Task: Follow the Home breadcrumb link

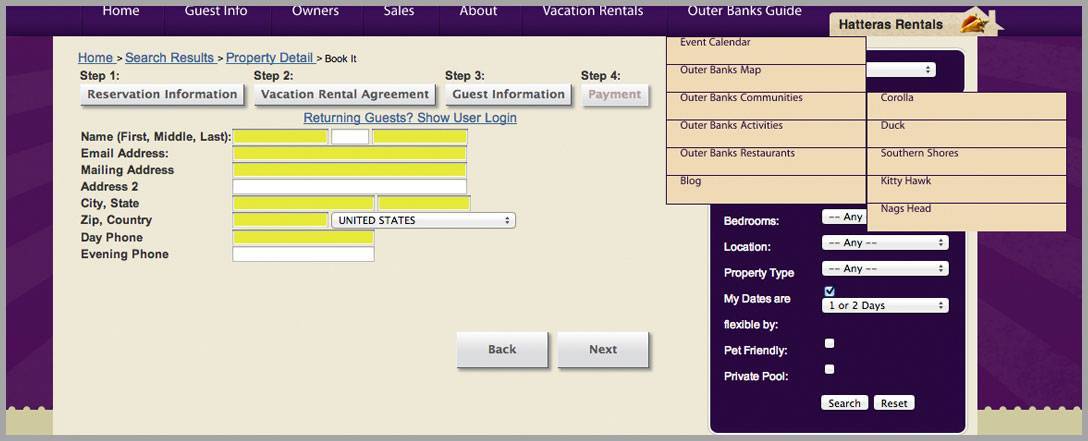Action: tap(96, 58)
